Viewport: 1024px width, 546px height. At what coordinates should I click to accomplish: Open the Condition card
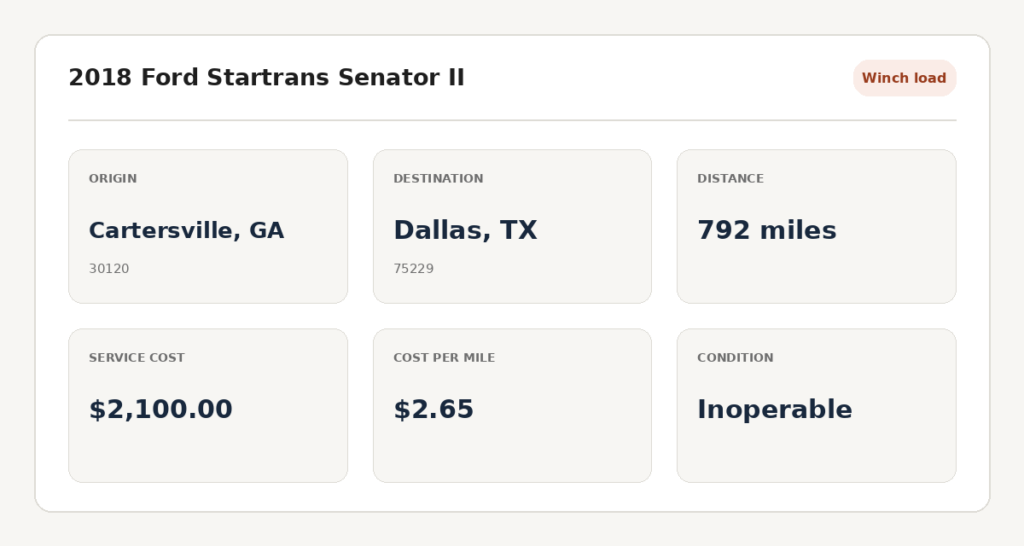pos(816,406)
